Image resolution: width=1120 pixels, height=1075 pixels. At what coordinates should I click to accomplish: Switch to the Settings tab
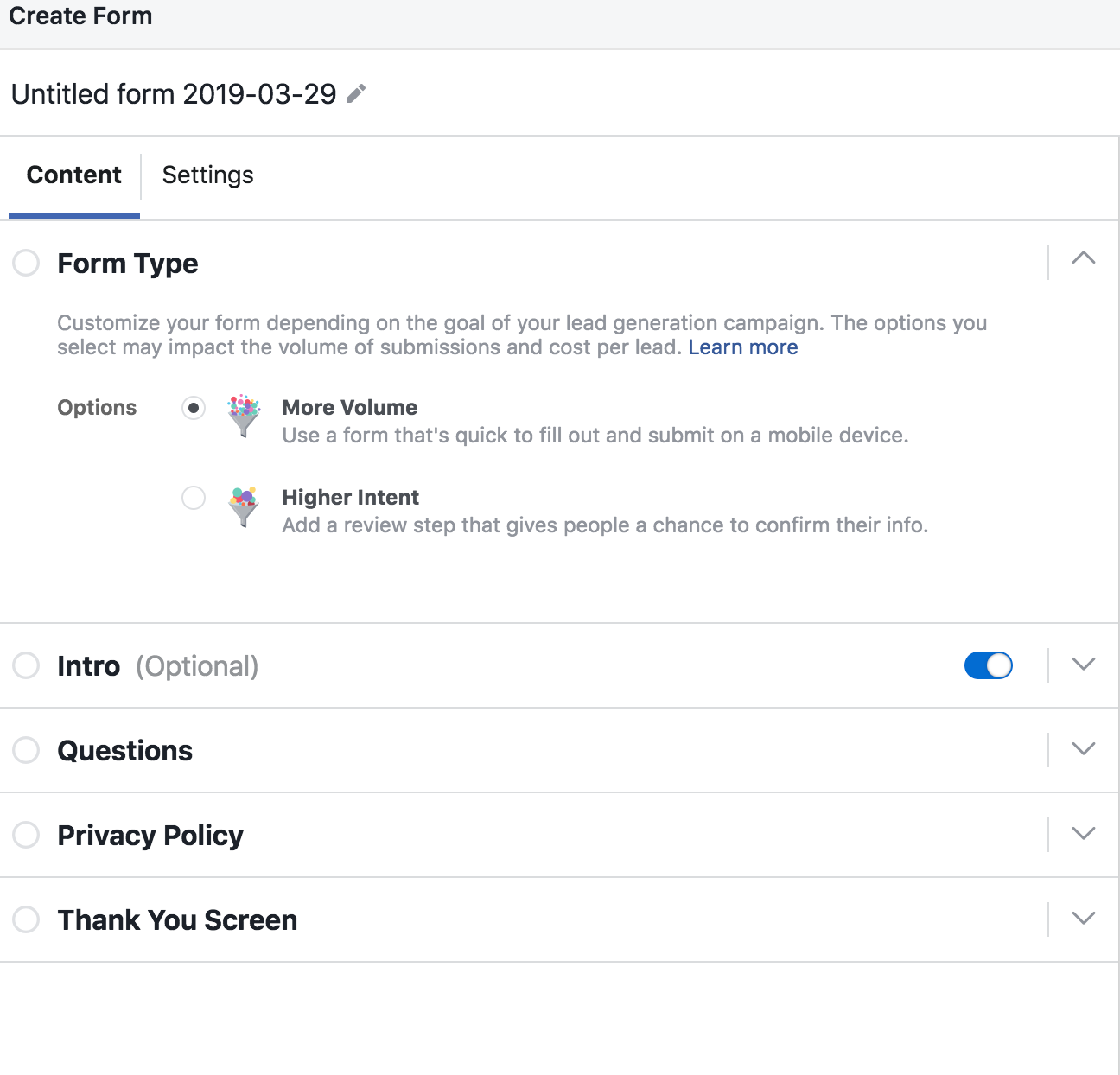tap(207, 175)
